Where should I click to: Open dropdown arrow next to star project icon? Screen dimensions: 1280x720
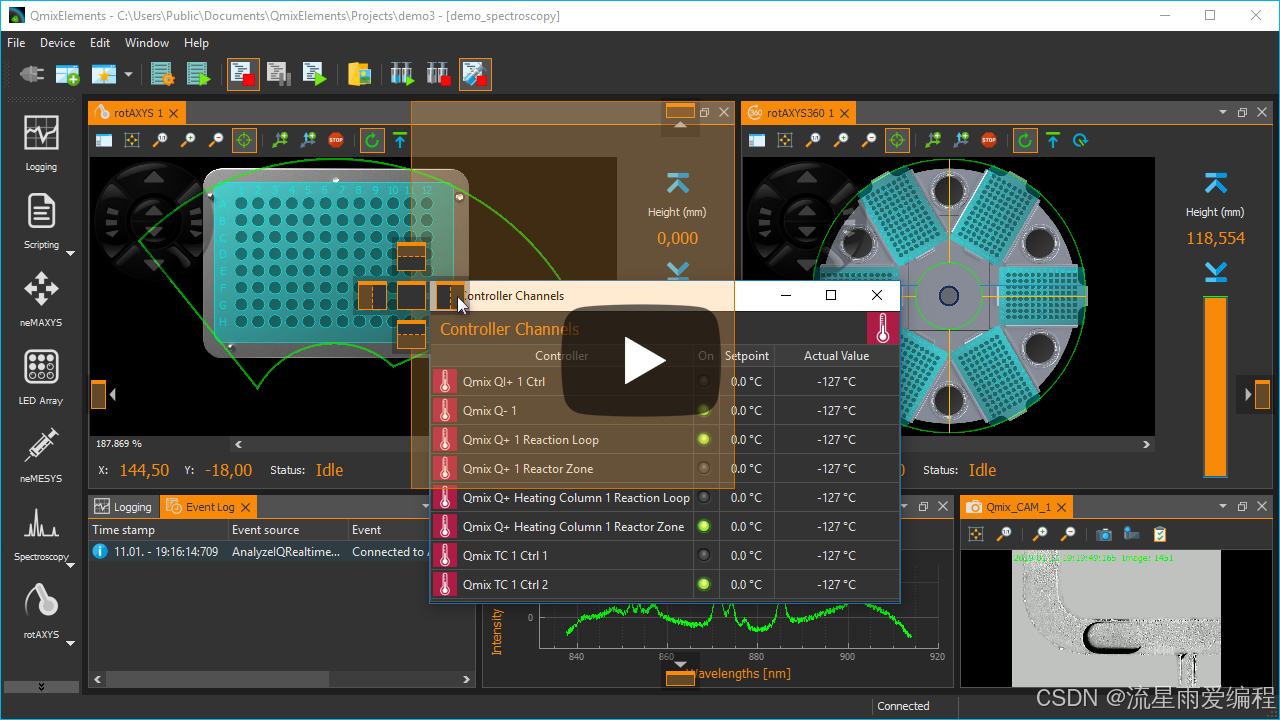[128, 75]
